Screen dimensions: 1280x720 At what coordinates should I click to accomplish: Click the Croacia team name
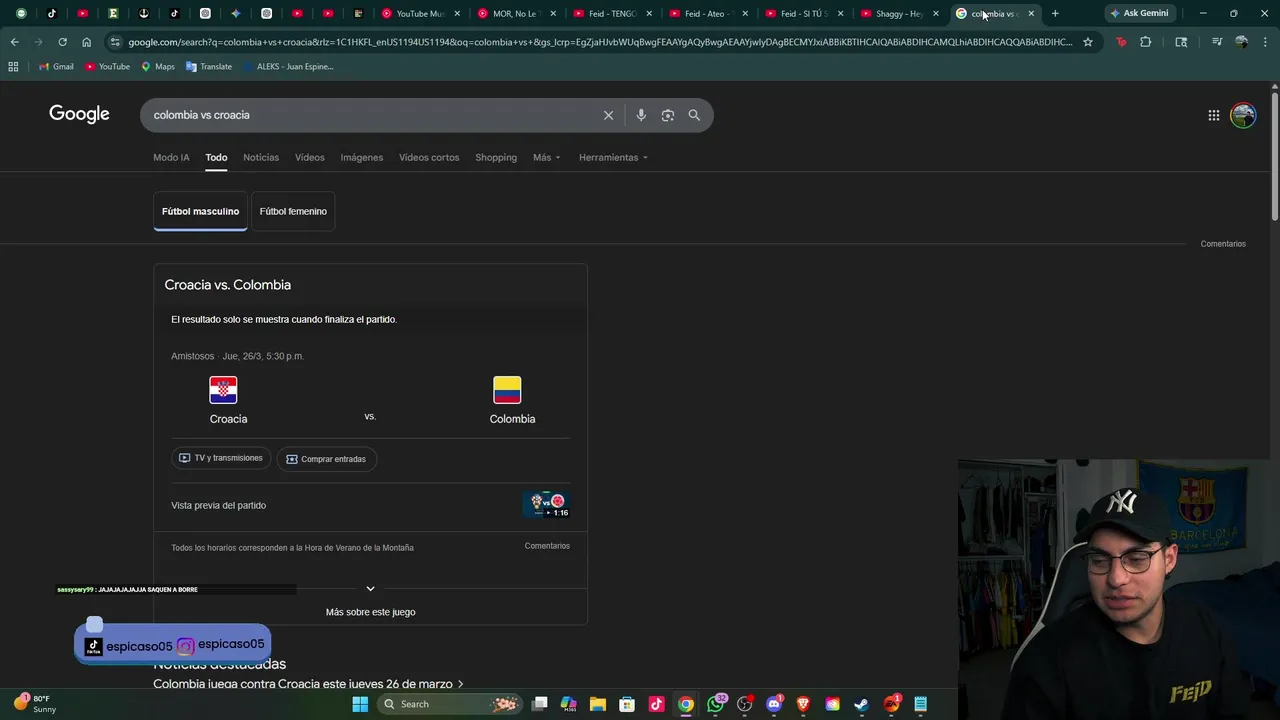(x=228, y=419)
